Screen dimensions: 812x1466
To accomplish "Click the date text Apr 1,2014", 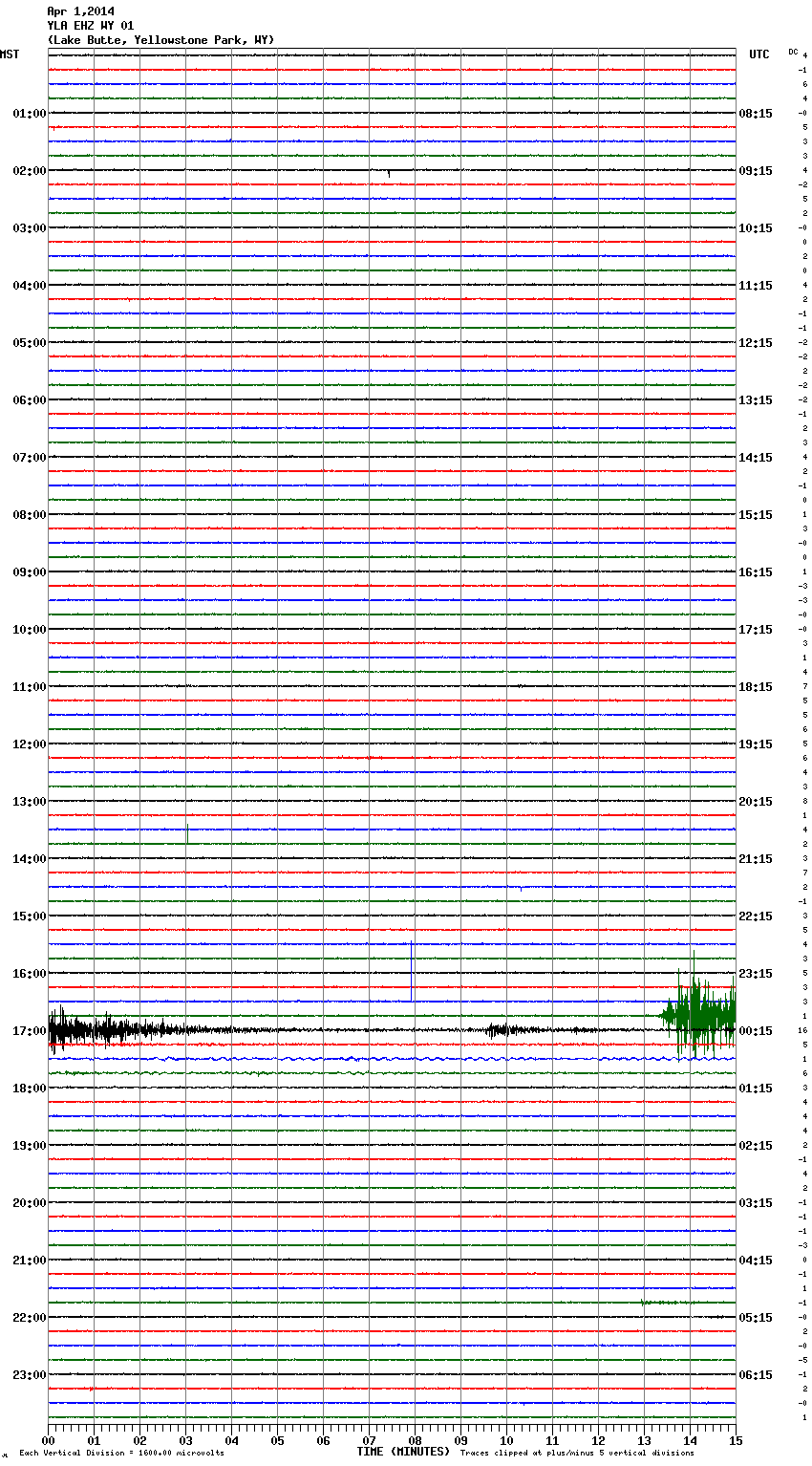I will [80, 11].
